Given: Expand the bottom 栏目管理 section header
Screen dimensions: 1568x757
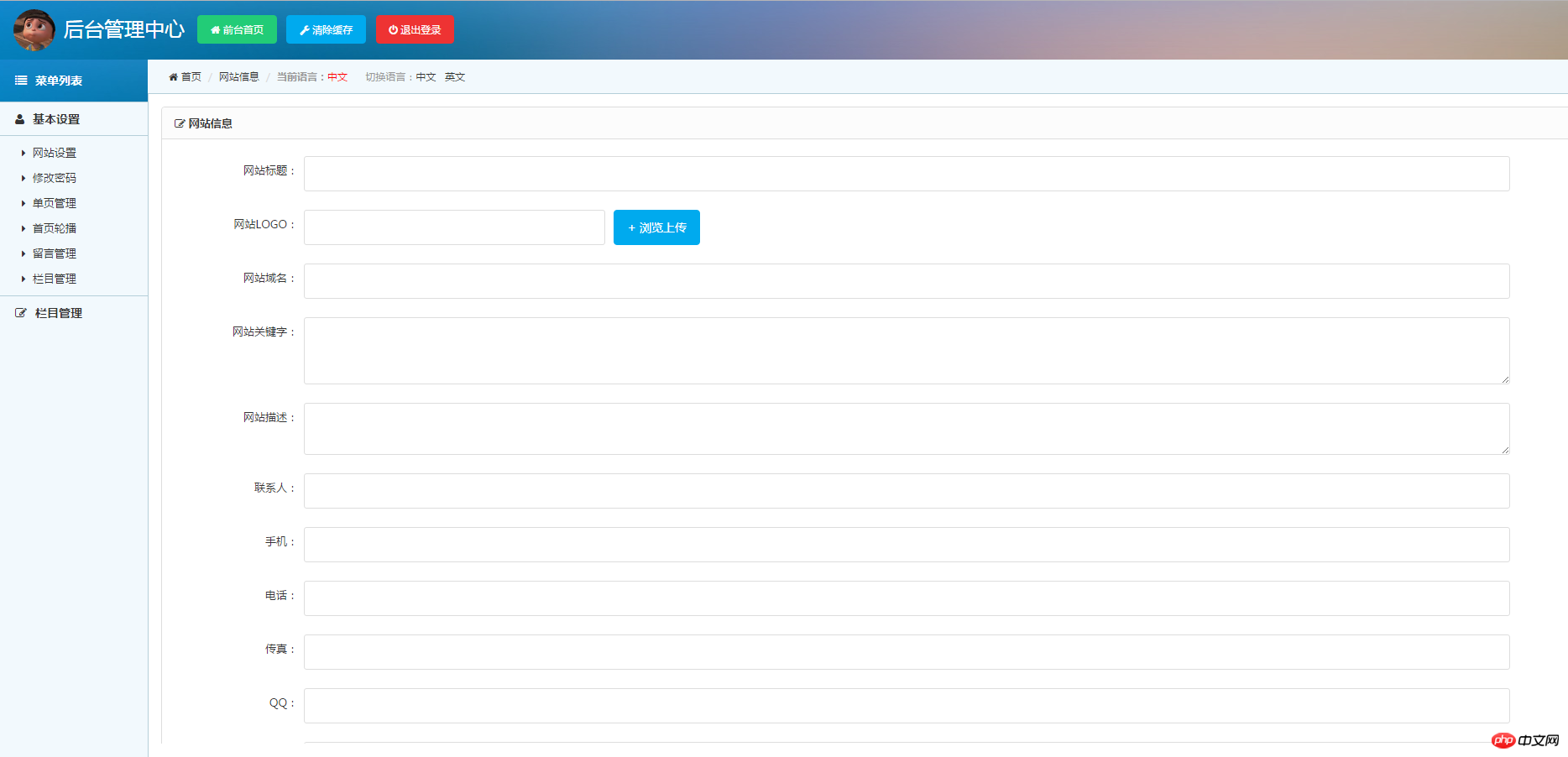Looking at the screenshot, I should [74, 313].
